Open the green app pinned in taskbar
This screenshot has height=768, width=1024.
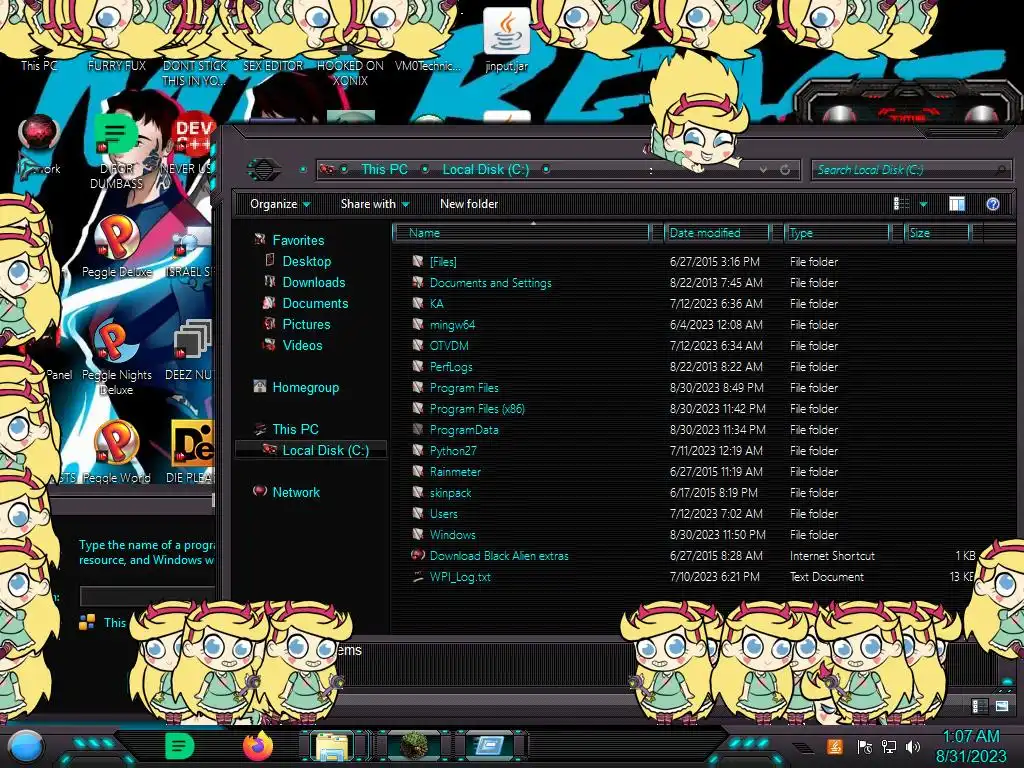[179, 746]
